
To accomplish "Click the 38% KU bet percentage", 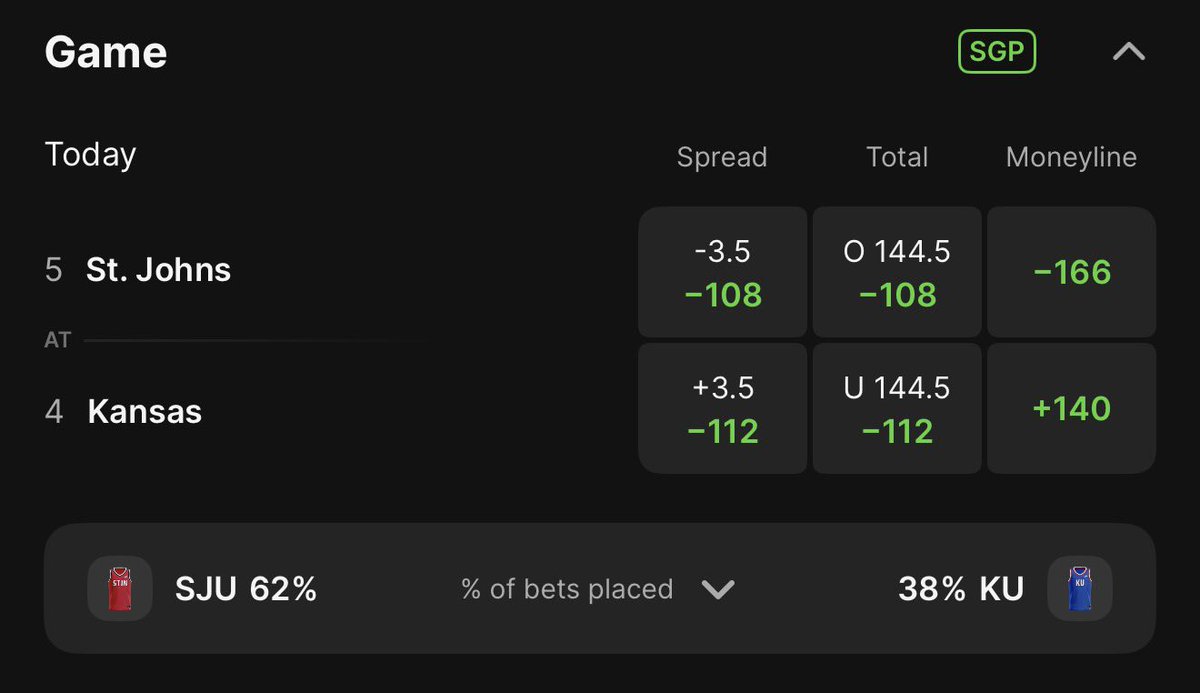I will pyautogui.click(x=960, y=589).
